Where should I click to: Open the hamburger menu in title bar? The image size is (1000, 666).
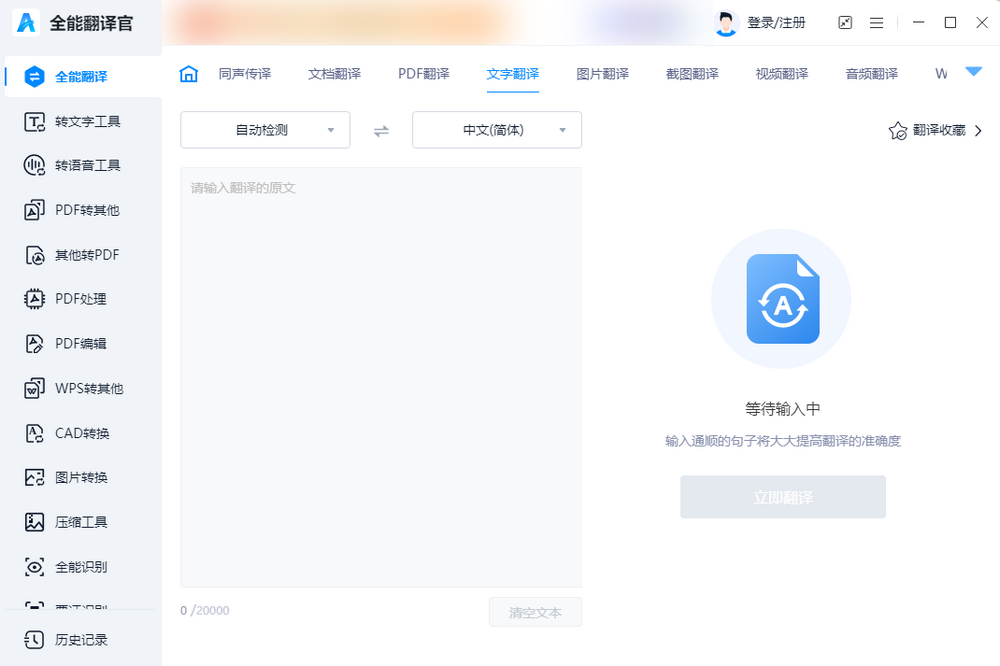(x=877, y=22)
